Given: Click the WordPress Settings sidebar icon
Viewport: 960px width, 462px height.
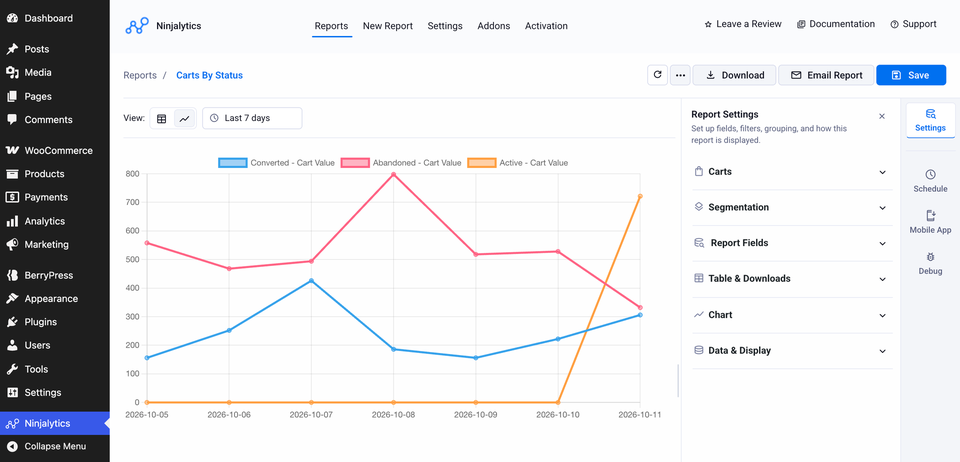Looking at the screenshot, I should point(12,392).
